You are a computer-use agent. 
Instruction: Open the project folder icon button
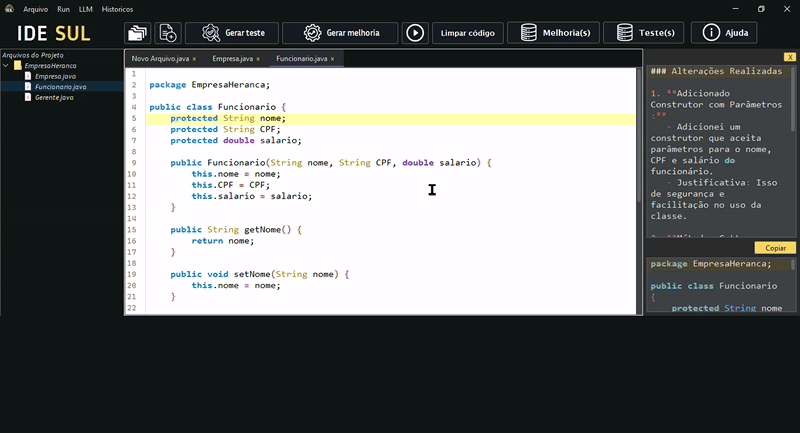137,33
